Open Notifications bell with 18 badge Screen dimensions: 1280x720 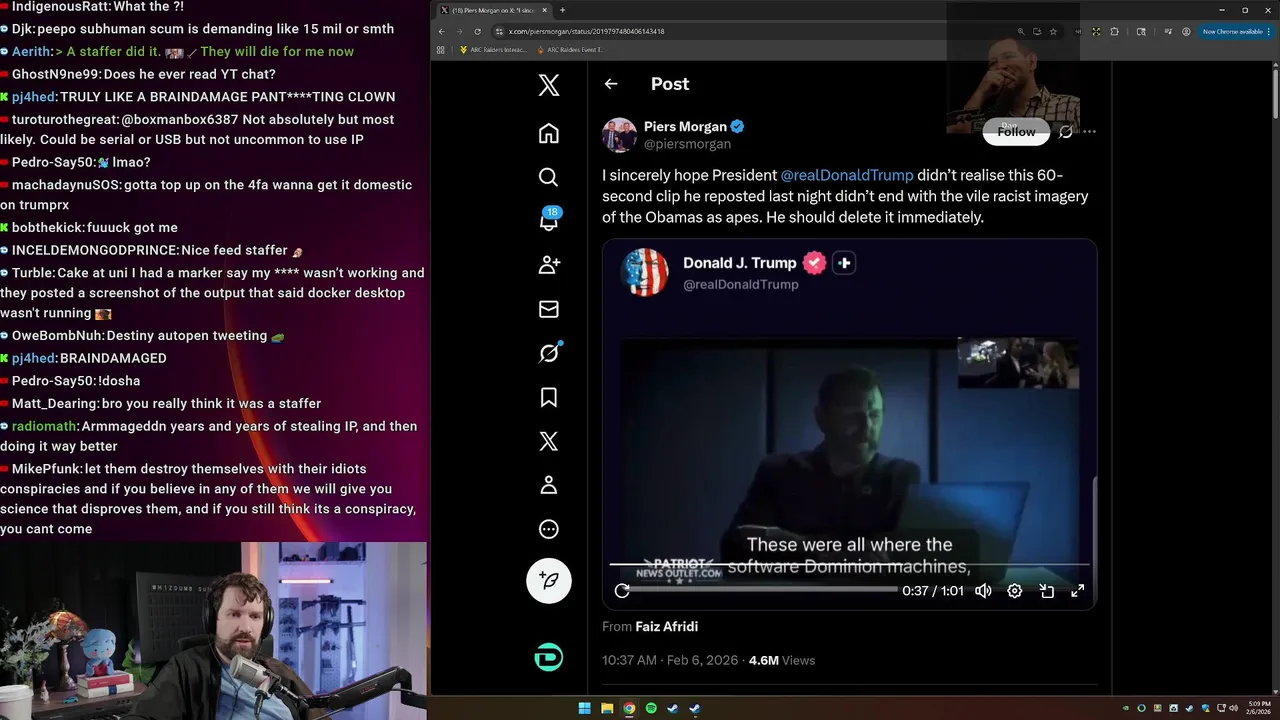pyautogui.click(x=549, y=220)
